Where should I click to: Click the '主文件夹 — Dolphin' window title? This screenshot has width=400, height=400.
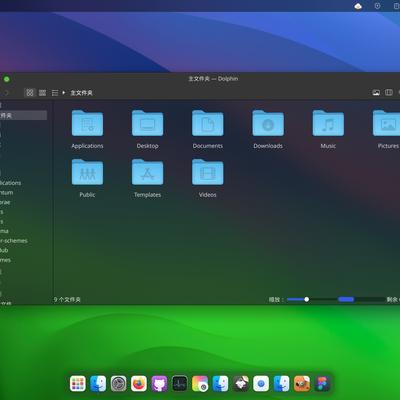pos(213,79)
